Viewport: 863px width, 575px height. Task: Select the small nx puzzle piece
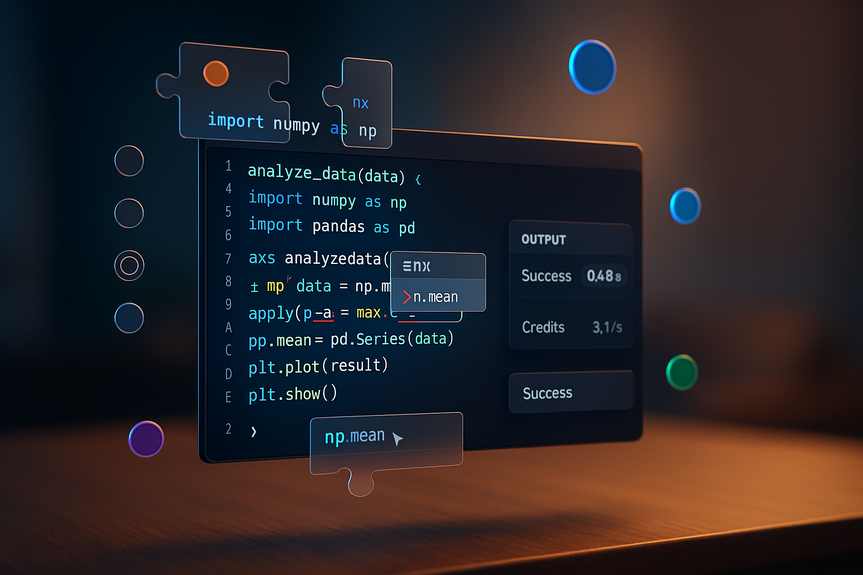click(360, 102)
